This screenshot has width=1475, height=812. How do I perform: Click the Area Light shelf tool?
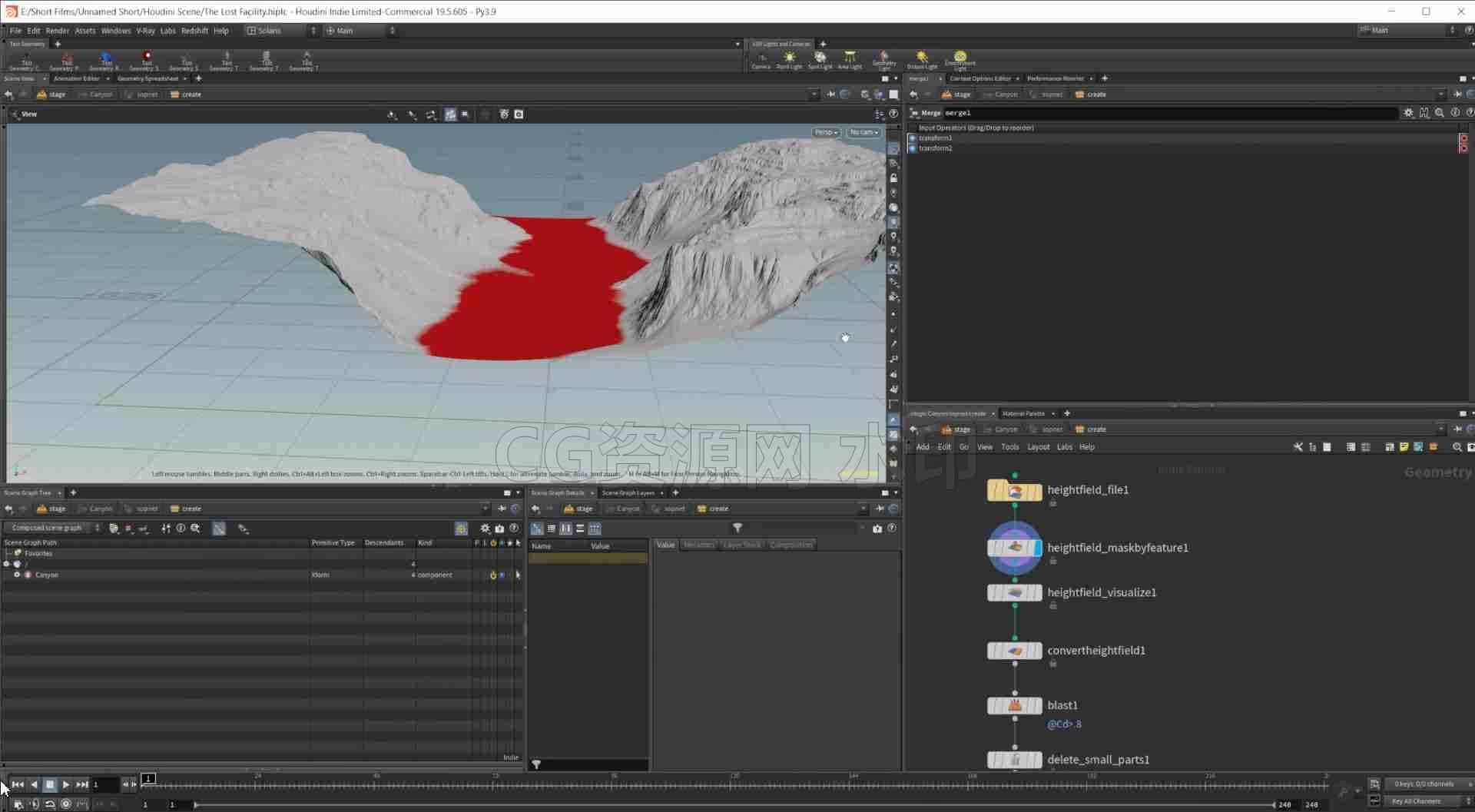(x=850, y=60)
